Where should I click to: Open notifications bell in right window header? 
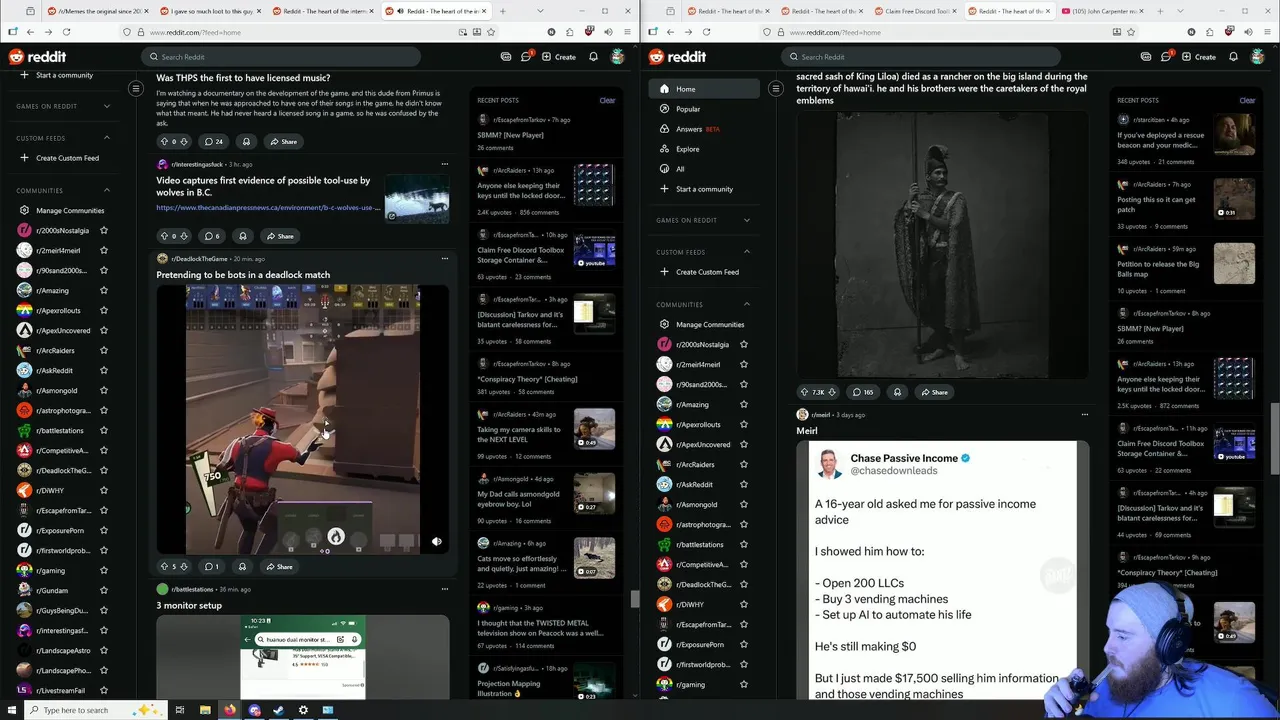click(1233, 57)
